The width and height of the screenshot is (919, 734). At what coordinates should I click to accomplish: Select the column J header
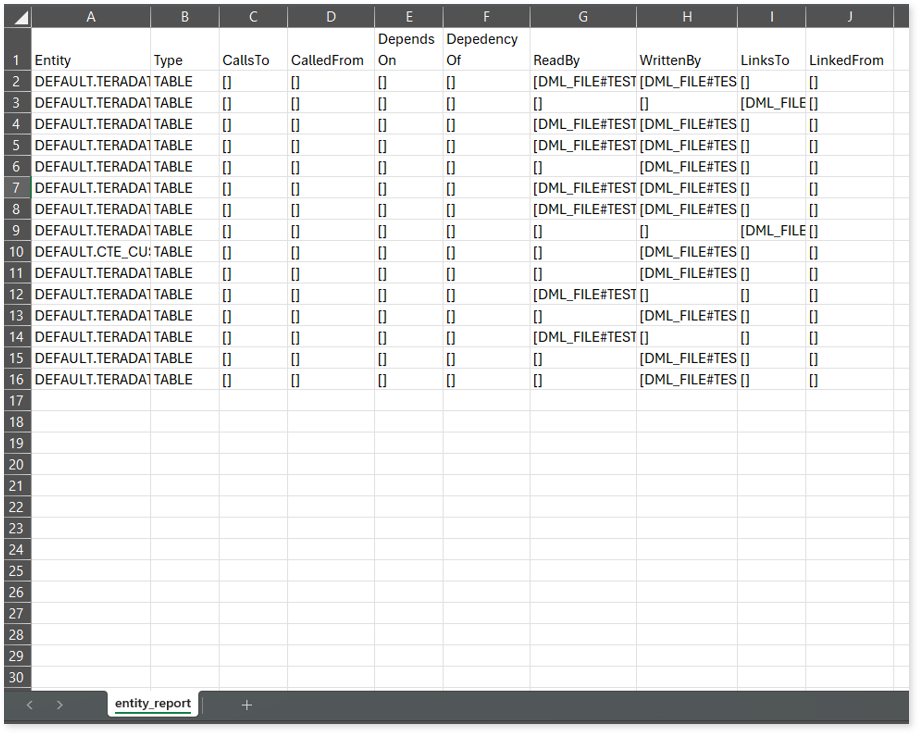[x=849, y=17]
